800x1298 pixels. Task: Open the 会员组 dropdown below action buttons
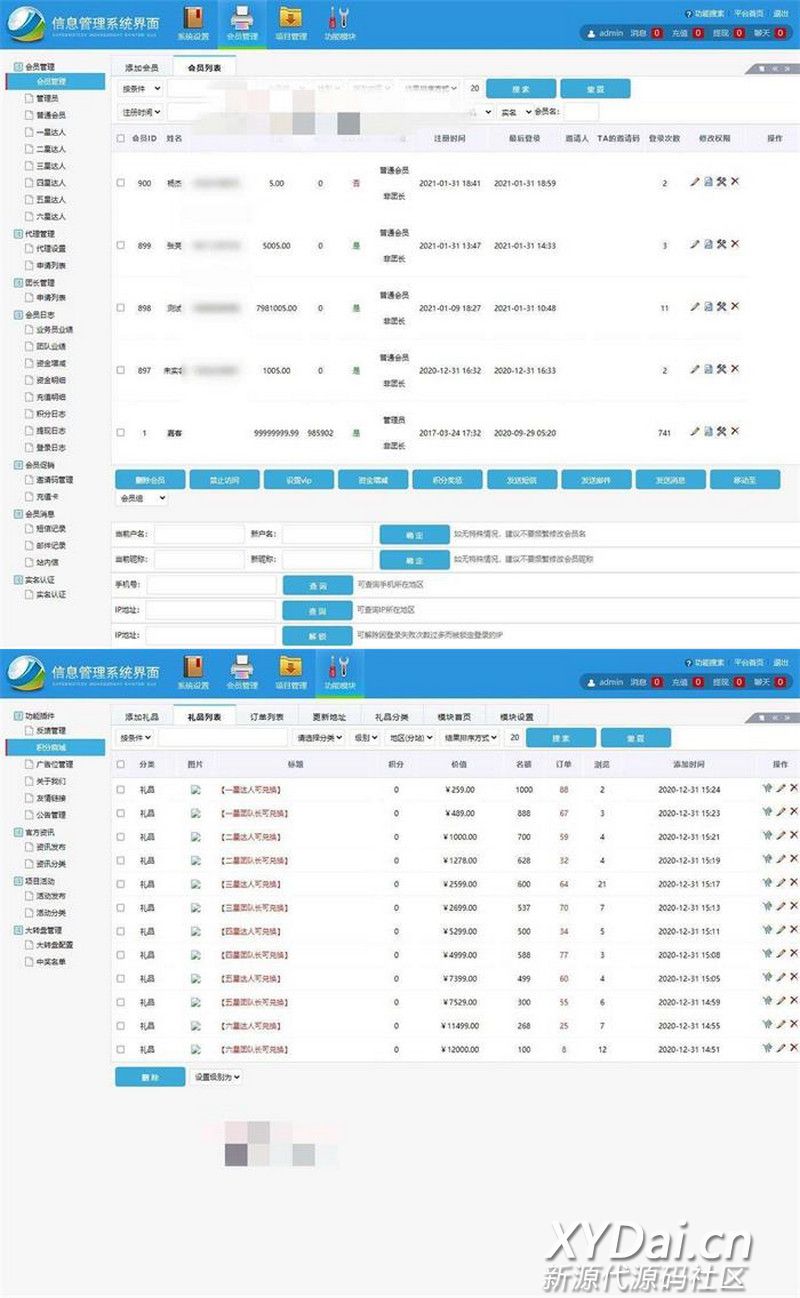[x=142, y=497]
